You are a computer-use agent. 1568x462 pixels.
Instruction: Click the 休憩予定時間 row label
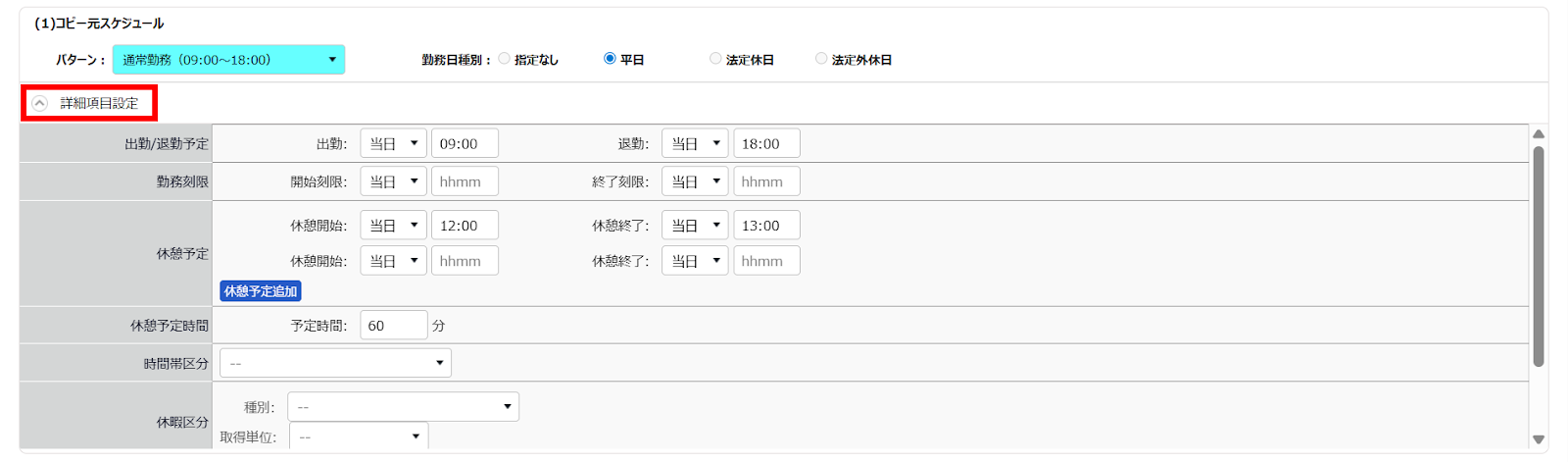pos(170,325)
